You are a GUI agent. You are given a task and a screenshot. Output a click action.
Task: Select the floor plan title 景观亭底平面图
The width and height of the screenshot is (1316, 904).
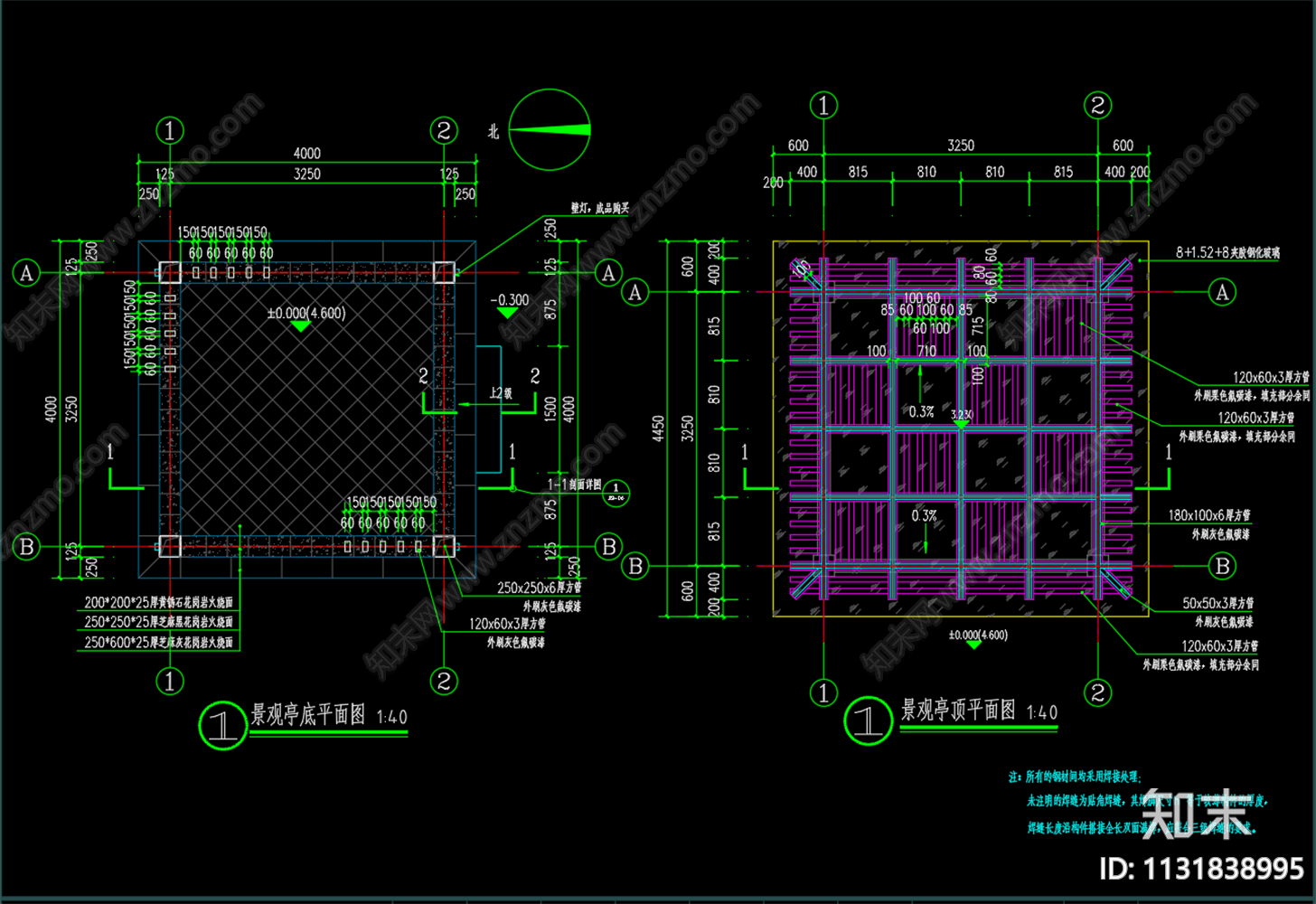(x=308, y=715)
